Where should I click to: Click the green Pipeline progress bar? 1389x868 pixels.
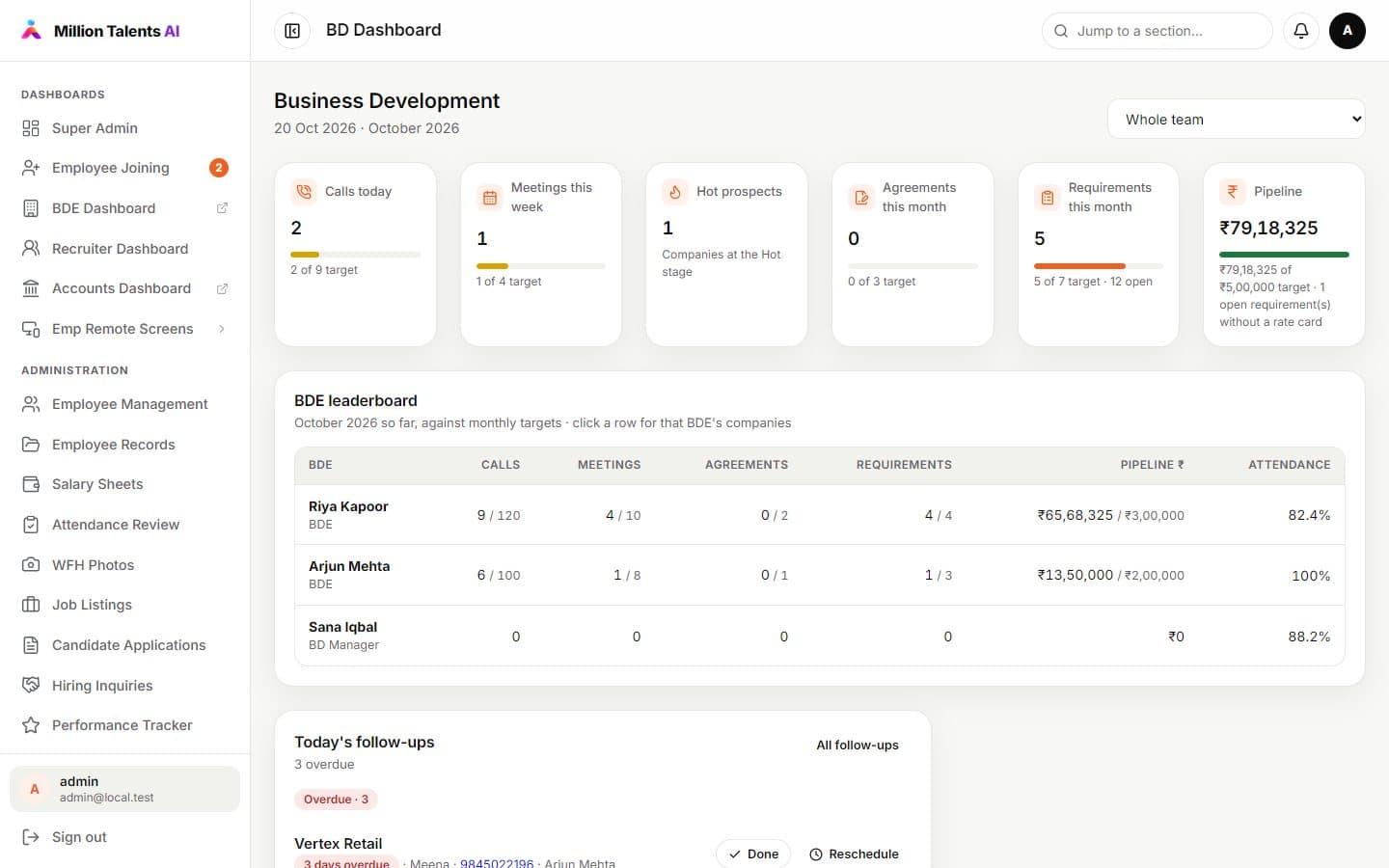[x=1284, y=255]
